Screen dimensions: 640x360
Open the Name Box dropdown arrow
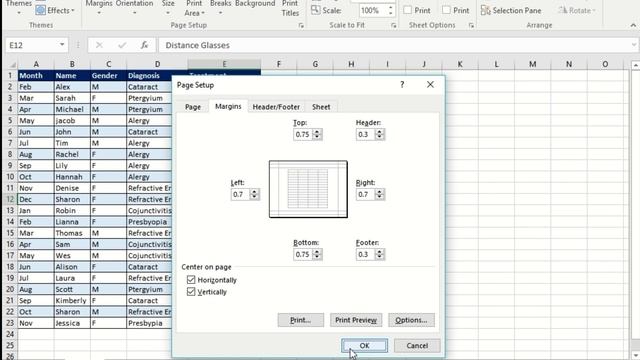[x=62, y=44]
